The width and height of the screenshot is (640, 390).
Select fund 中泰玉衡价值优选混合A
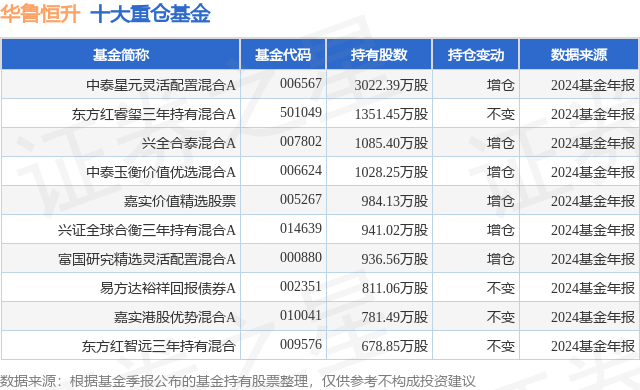161,172
